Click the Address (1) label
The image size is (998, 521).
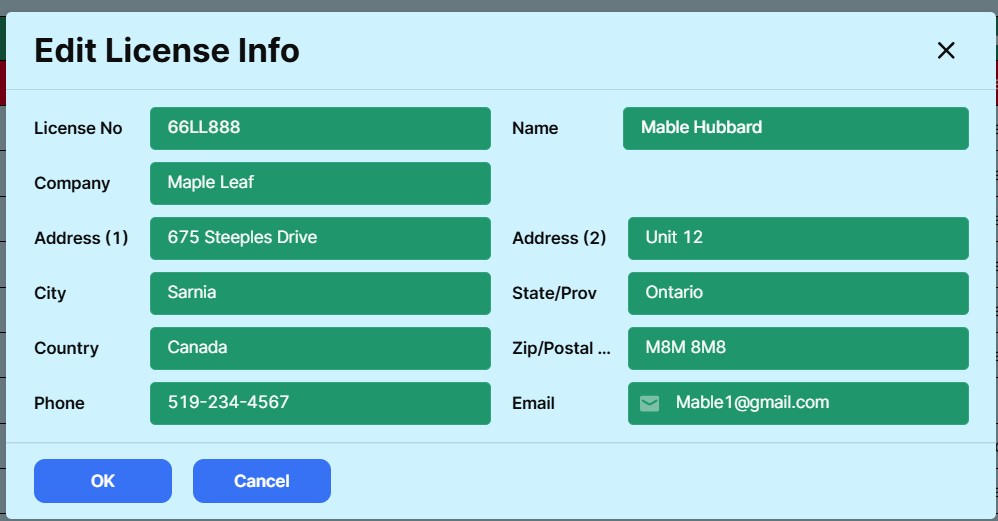pos(81,239)
